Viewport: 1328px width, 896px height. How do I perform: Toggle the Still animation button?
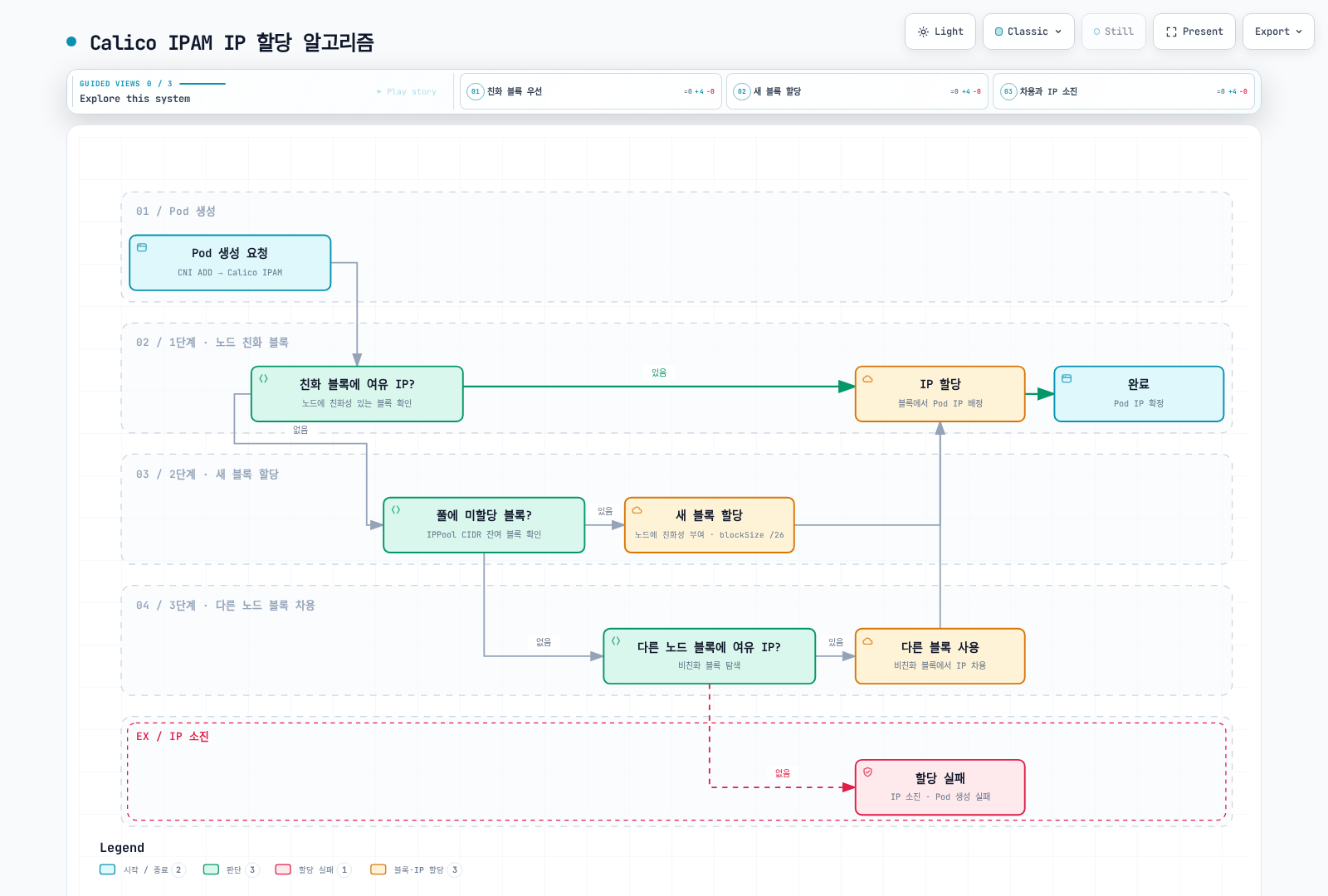point(1114,32)
